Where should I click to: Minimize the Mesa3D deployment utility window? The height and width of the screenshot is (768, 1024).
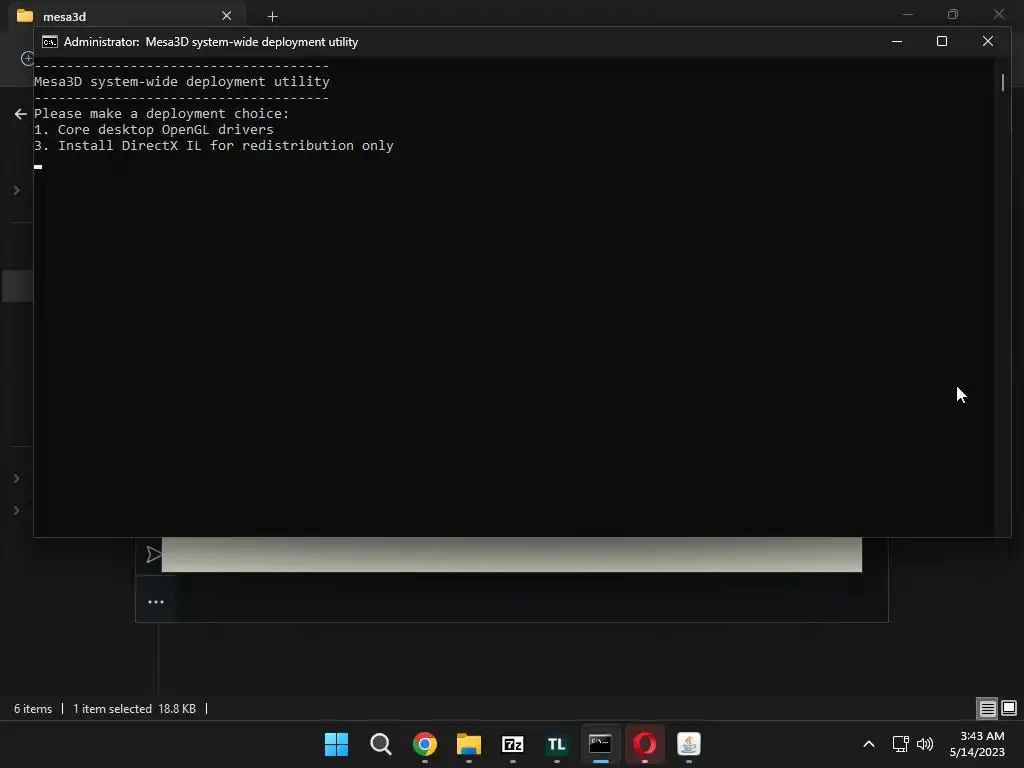point(897,42)
